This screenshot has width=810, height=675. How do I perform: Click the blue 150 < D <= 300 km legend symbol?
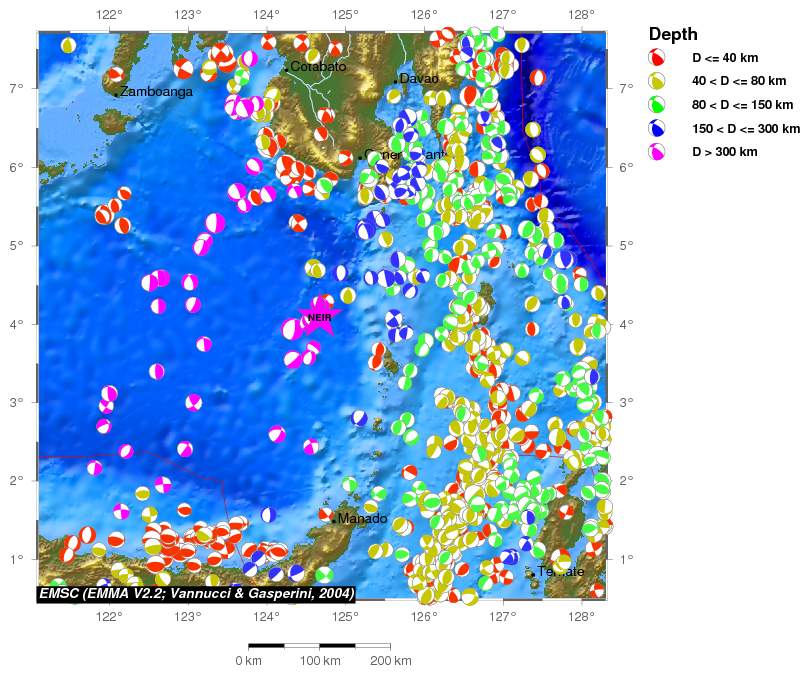[x=657, y=128]
